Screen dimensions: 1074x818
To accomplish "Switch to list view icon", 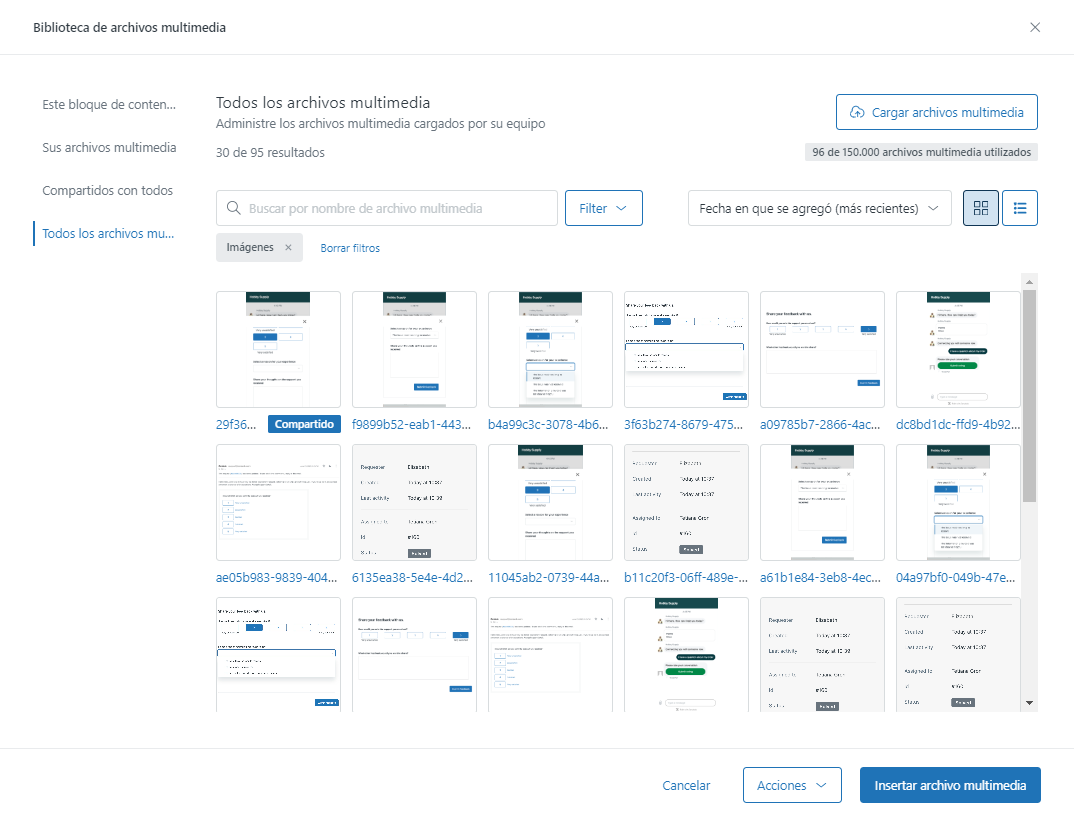I will pyautogui.click(x=1020, y=208).
